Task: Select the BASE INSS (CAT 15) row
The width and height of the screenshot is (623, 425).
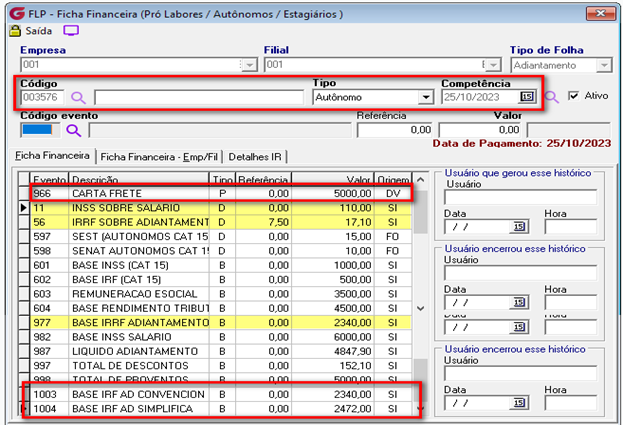Action: pyautogui.click(x=221, y=265)
